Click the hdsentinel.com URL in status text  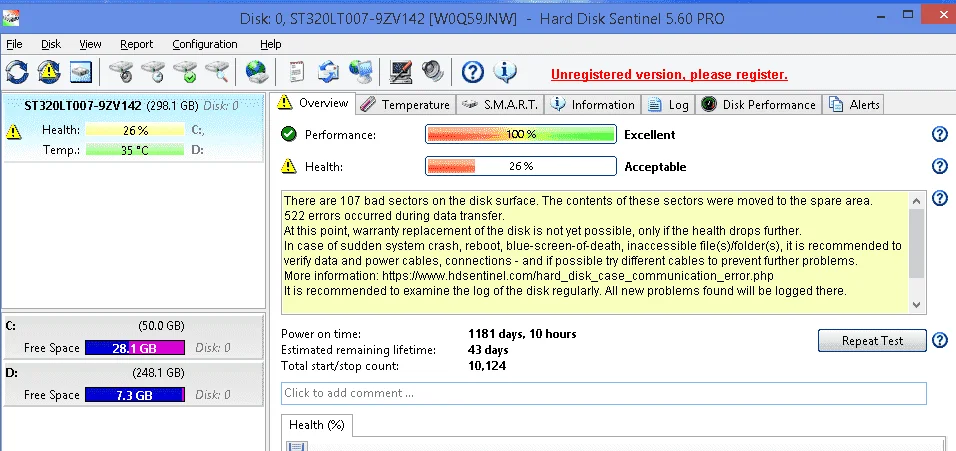[578, 276]
